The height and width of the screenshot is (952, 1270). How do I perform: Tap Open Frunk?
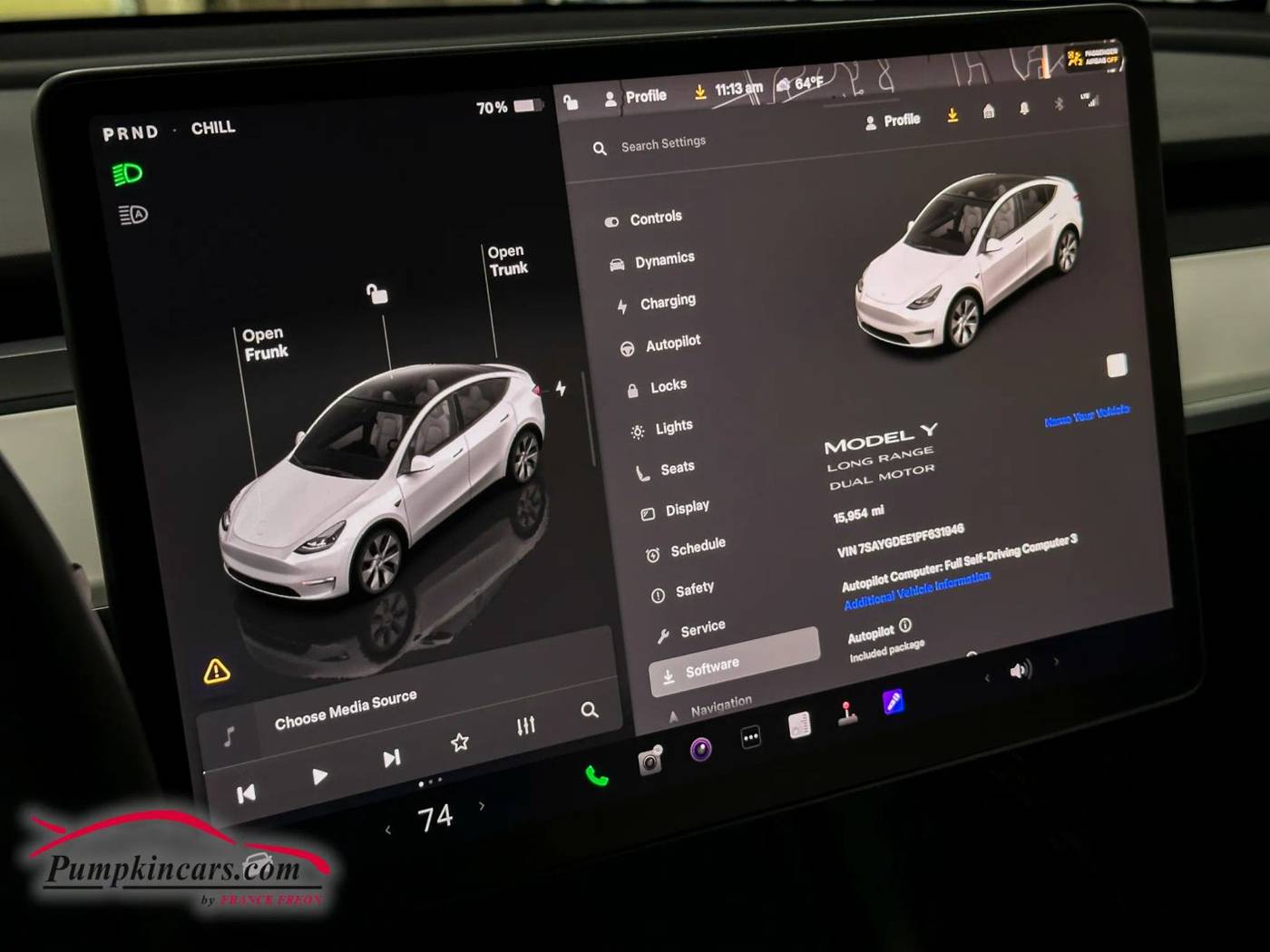[265, 344]
